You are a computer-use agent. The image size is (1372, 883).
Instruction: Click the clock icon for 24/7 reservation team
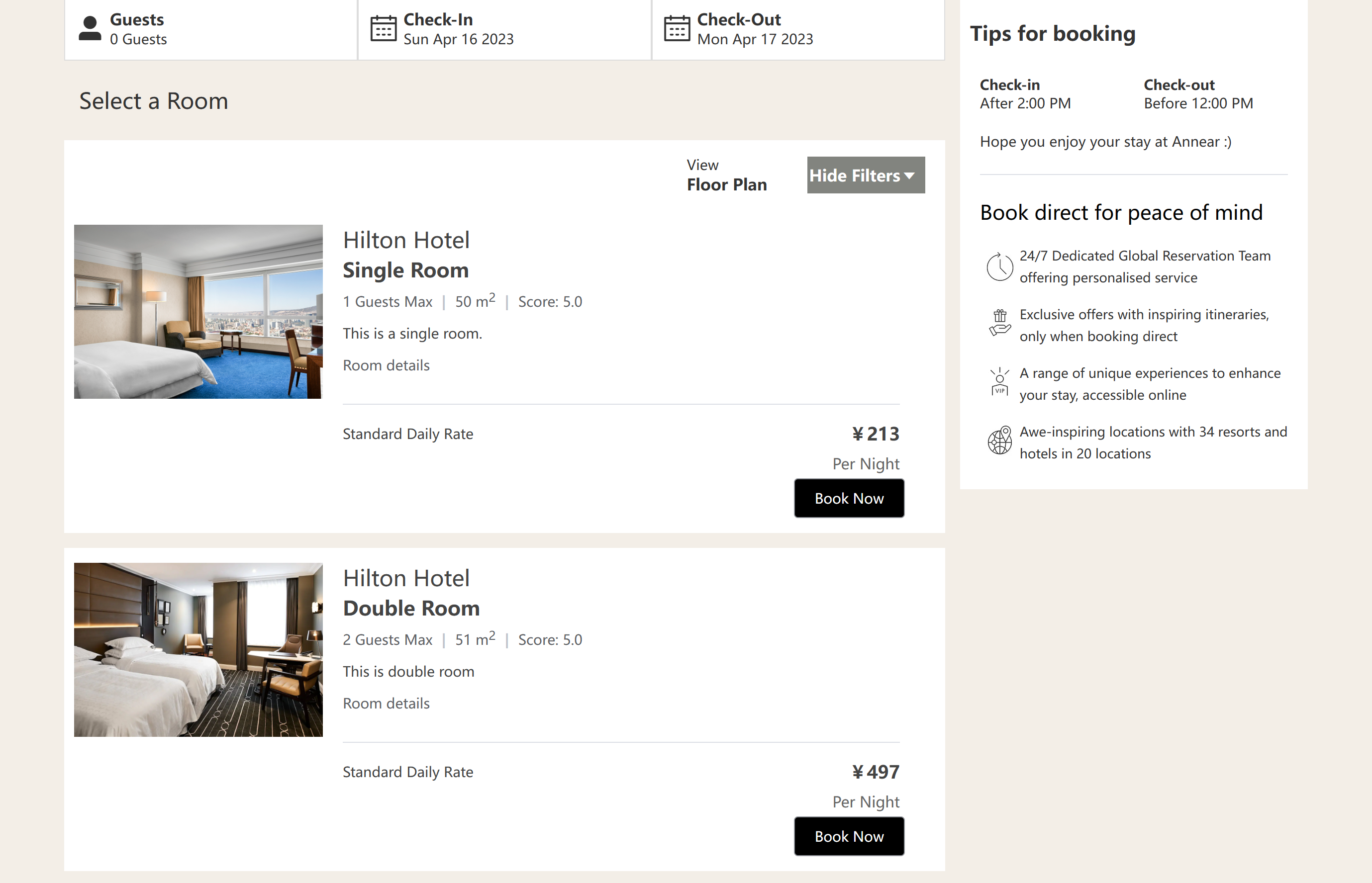coord(1000,266)
